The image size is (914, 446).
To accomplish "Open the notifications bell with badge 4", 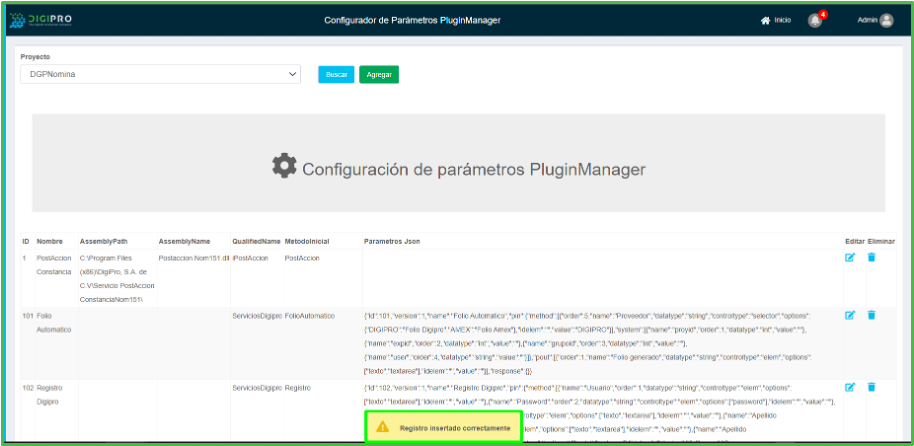I will point(815,21).
